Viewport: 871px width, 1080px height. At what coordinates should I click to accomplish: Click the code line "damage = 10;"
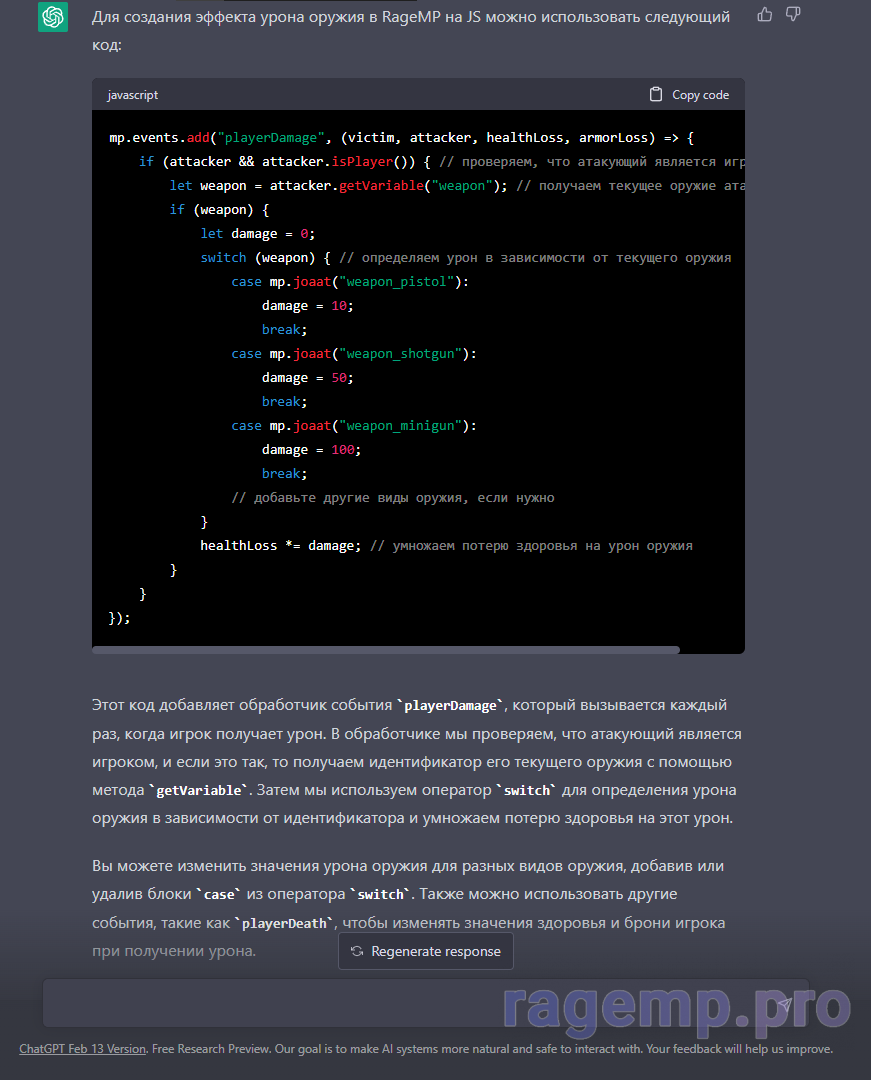(x=308, y=306)
